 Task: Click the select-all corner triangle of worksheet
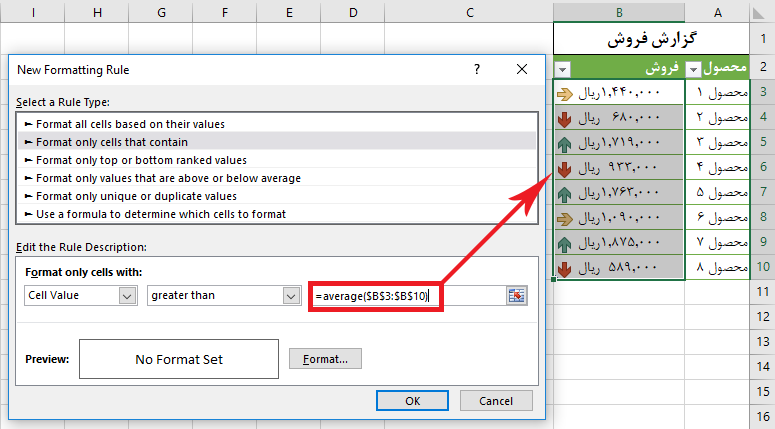759,13
